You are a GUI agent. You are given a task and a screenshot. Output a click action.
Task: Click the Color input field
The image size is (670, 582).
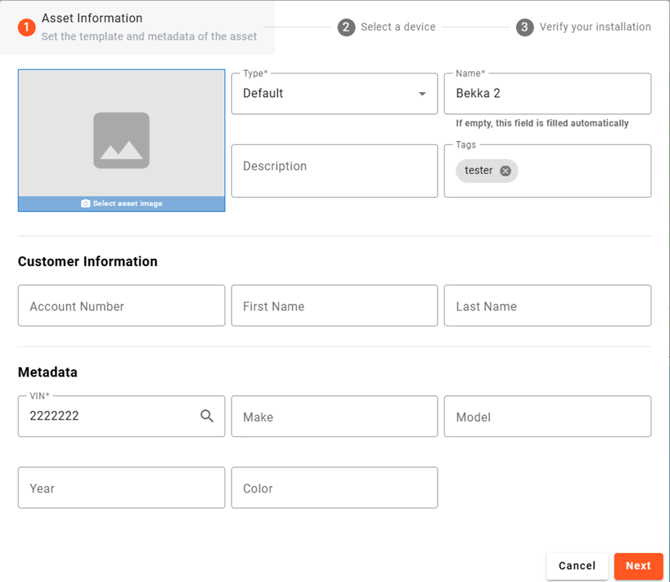[334, 488]
